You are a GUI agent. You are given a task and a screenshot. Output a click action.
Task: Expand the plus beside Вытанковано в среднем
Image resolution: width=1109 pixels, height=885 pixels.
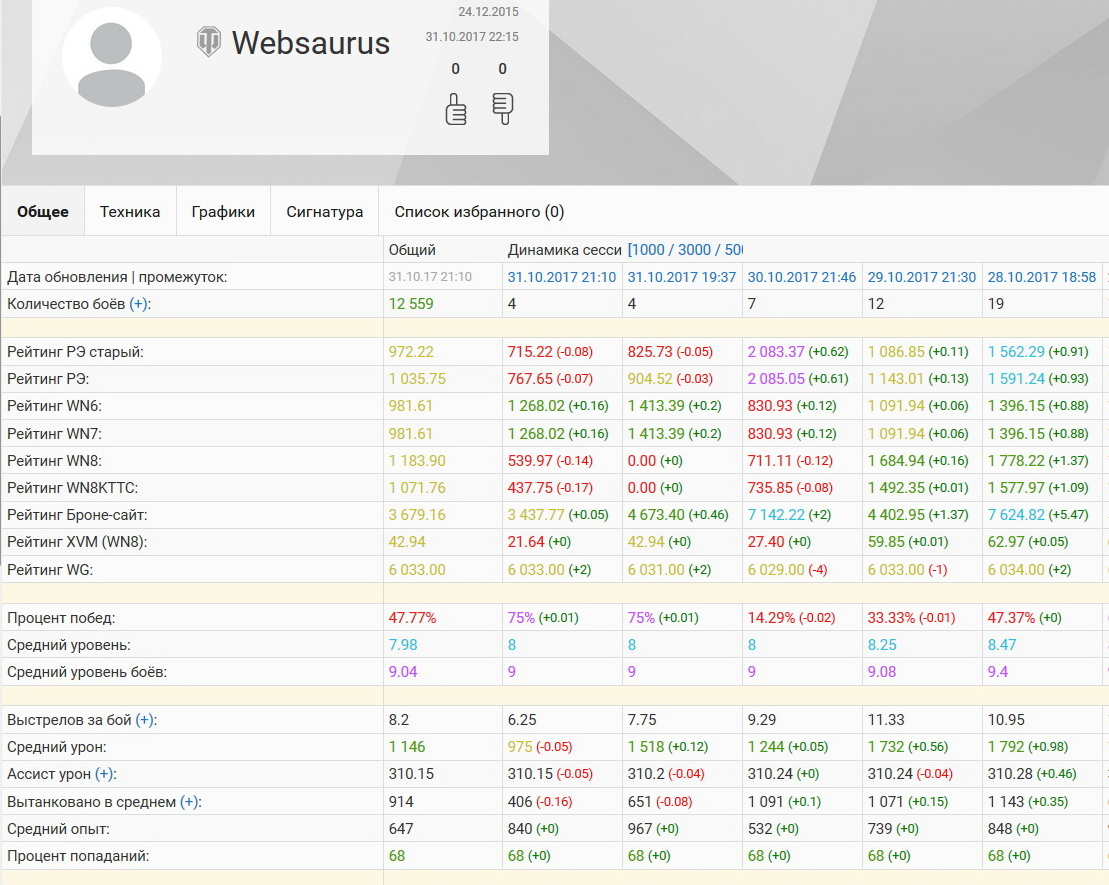[x=189, y=801]
